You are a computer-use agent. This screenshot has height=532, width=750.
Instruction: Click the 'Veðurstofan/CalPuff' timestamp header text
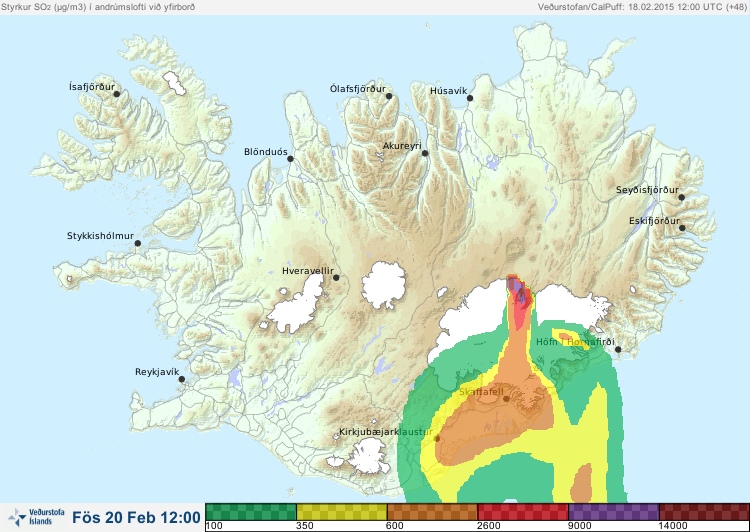642,7
